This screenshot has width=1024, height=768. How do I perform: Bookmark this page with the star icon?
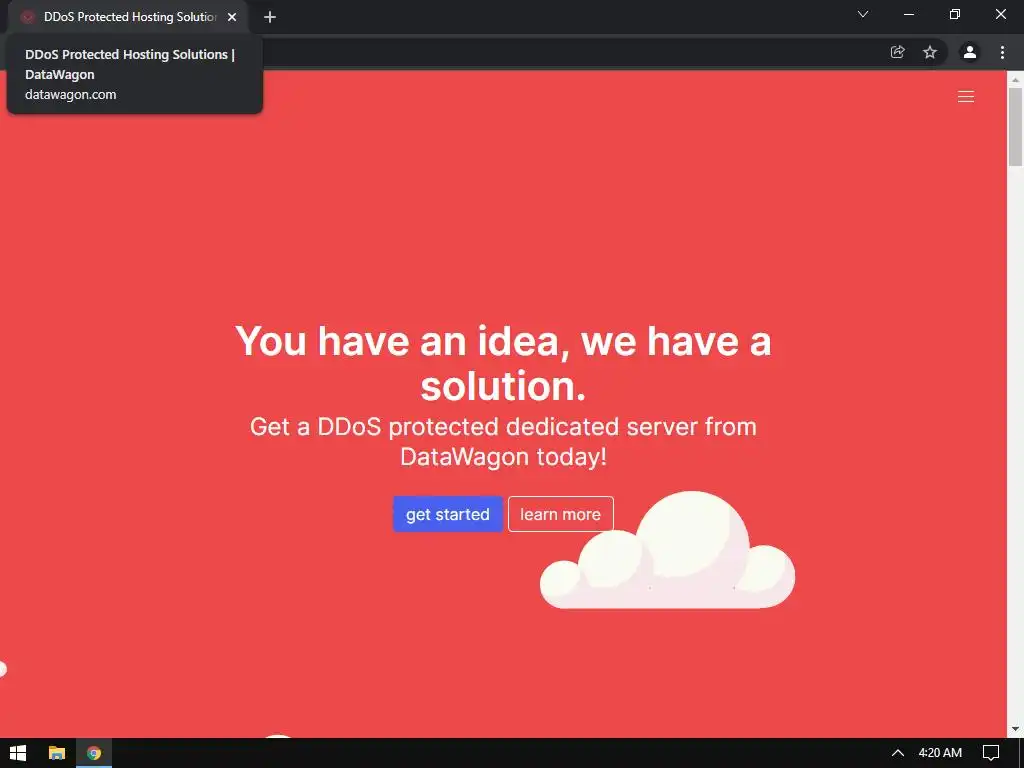point(929,52)
